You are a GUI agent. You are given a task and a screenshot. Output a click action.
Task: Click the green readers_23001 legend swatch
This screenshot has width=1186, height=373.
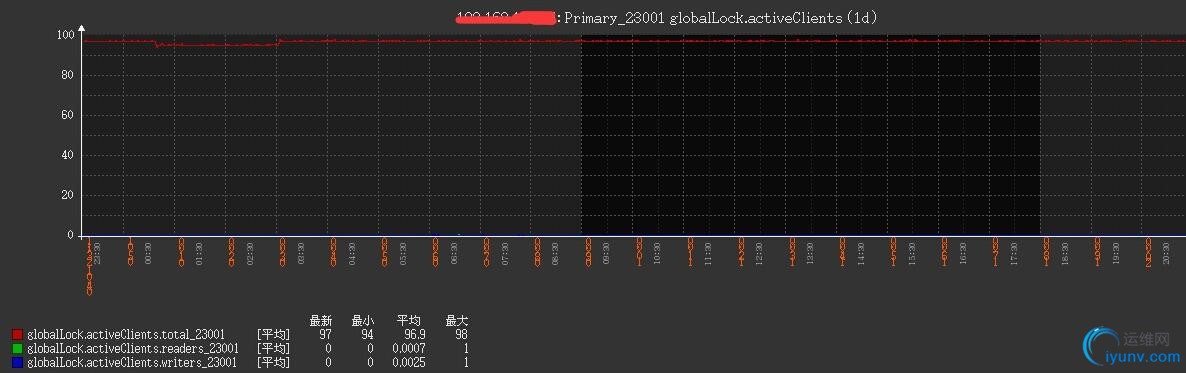pos(17,348)
